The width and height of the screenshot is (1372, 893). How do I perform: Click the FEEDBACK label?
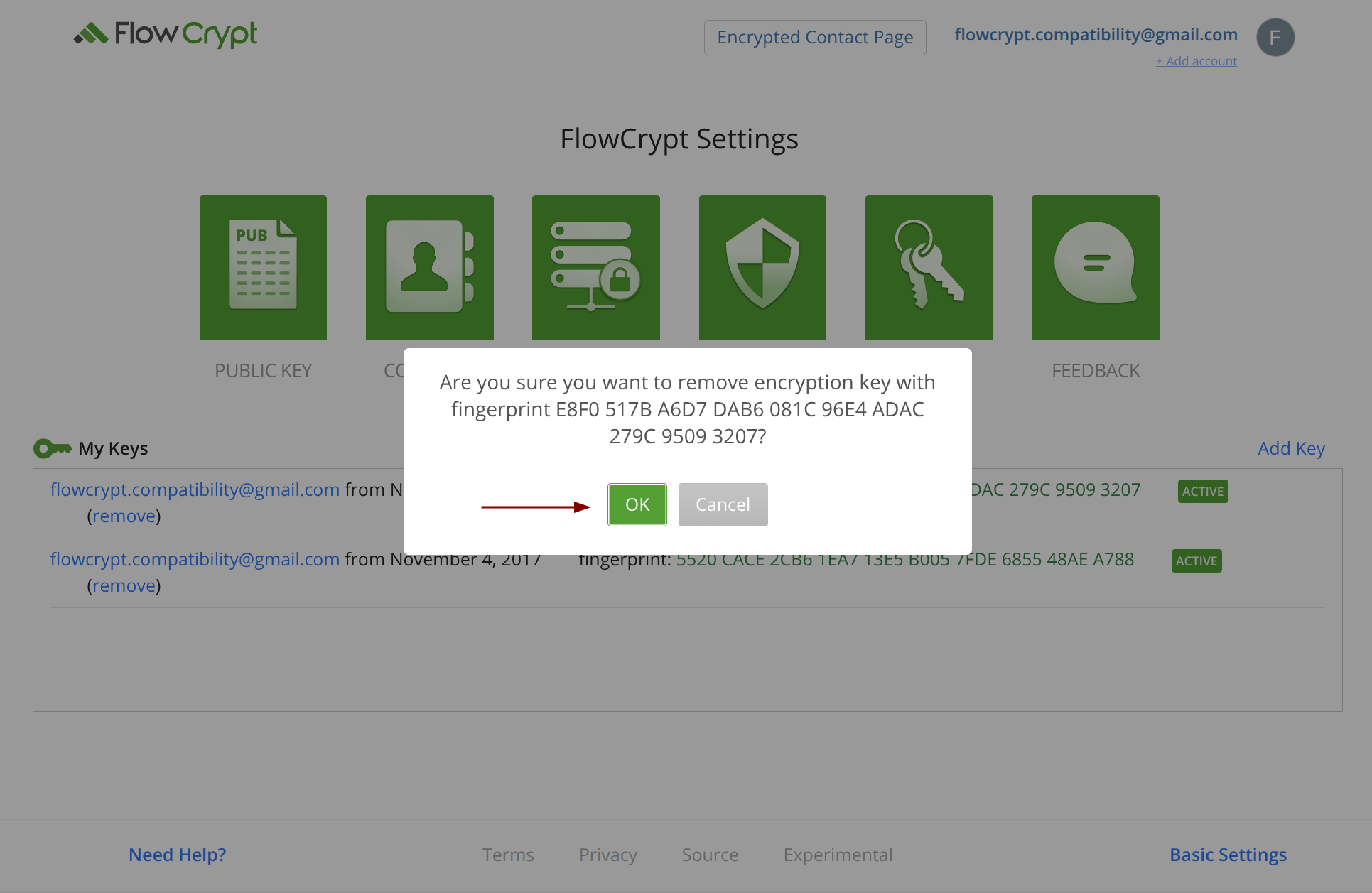(1096, 371)
